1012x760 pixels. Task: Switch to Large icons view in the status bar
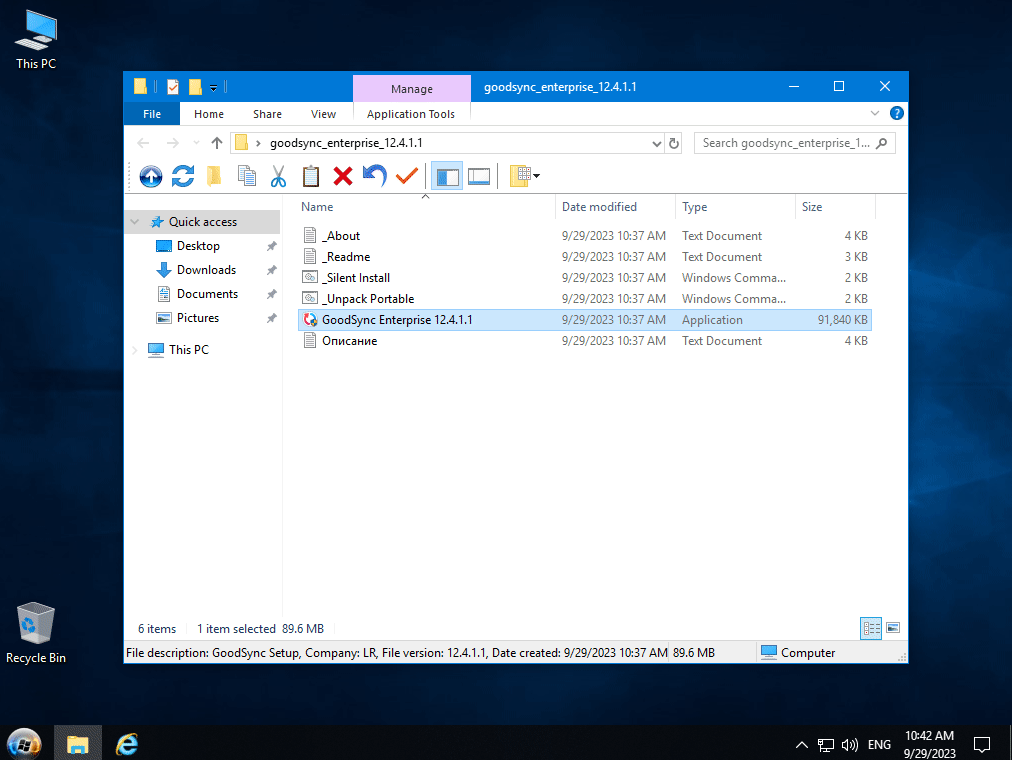(893, 628)
